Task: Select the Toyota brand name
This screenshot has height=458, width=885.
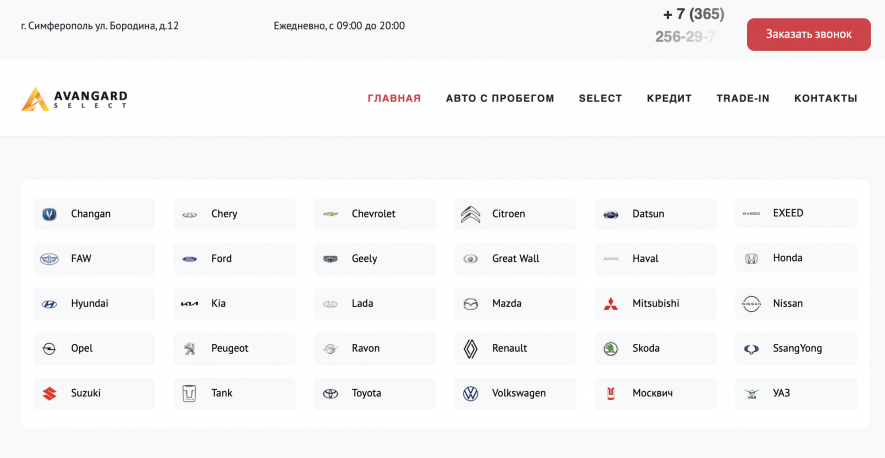Action: pos(366,393)
